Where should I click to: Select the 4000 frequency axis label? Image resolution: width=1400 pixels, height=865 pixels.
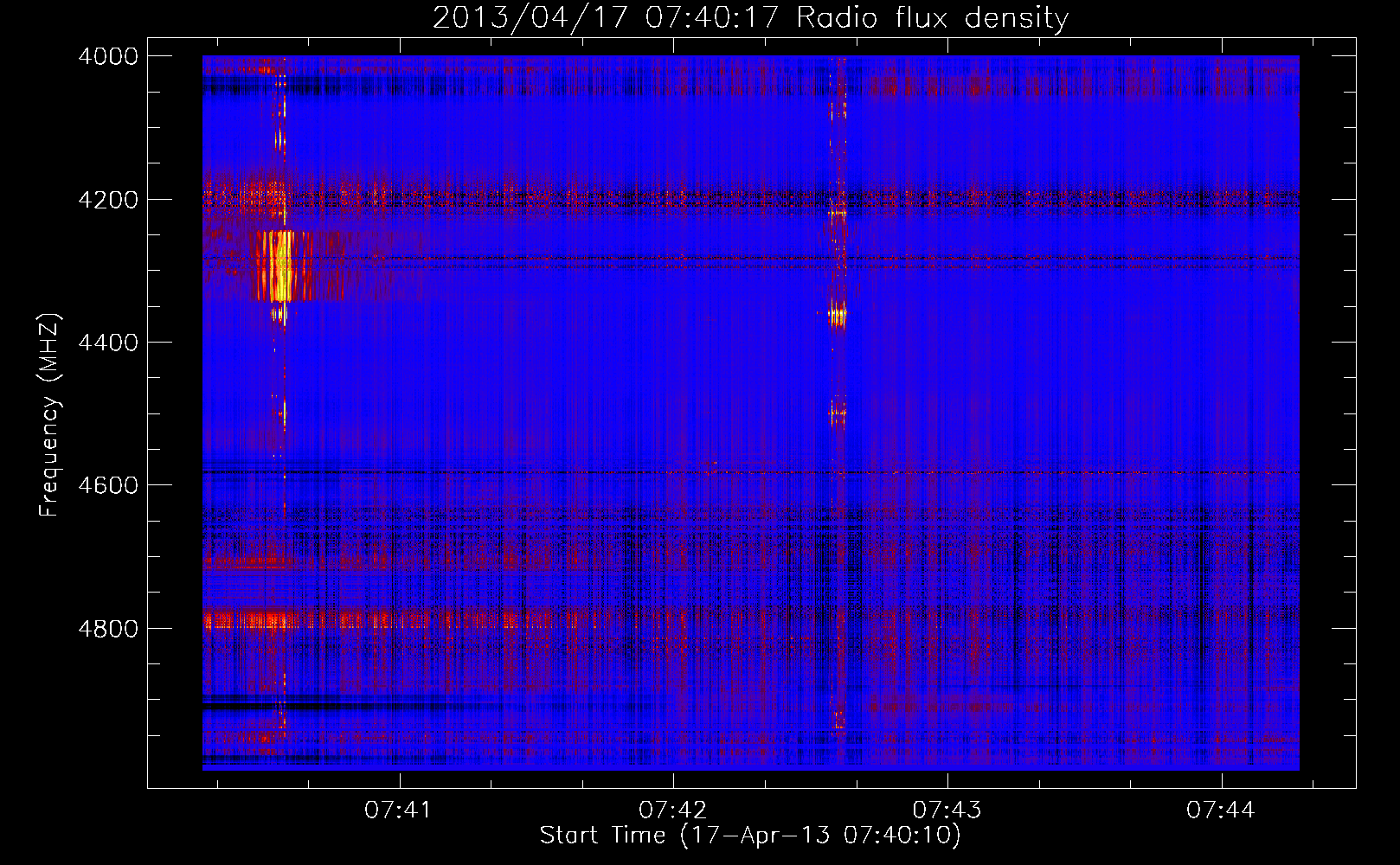click(108, 56)
